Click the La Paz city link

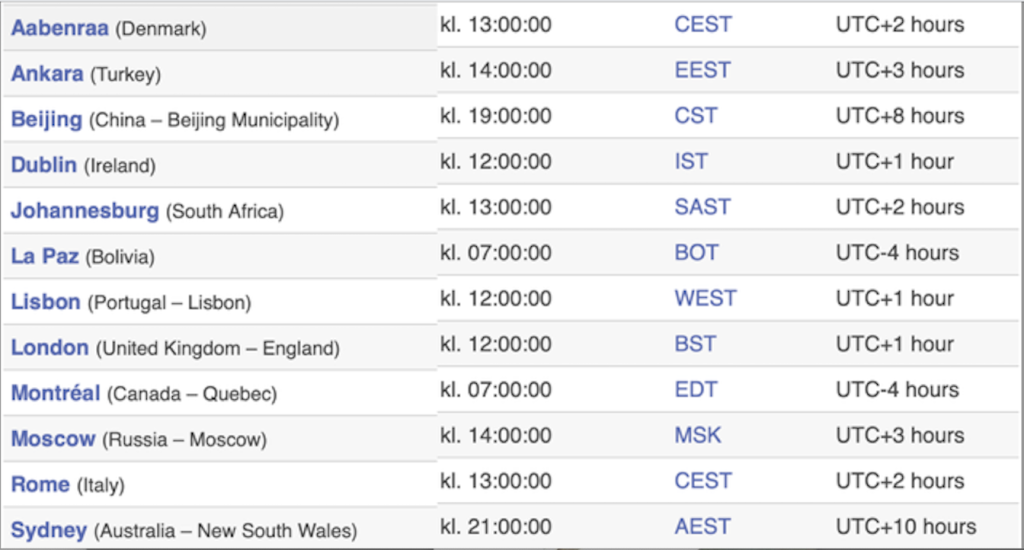pyautogui.click(x=45, y=257)
